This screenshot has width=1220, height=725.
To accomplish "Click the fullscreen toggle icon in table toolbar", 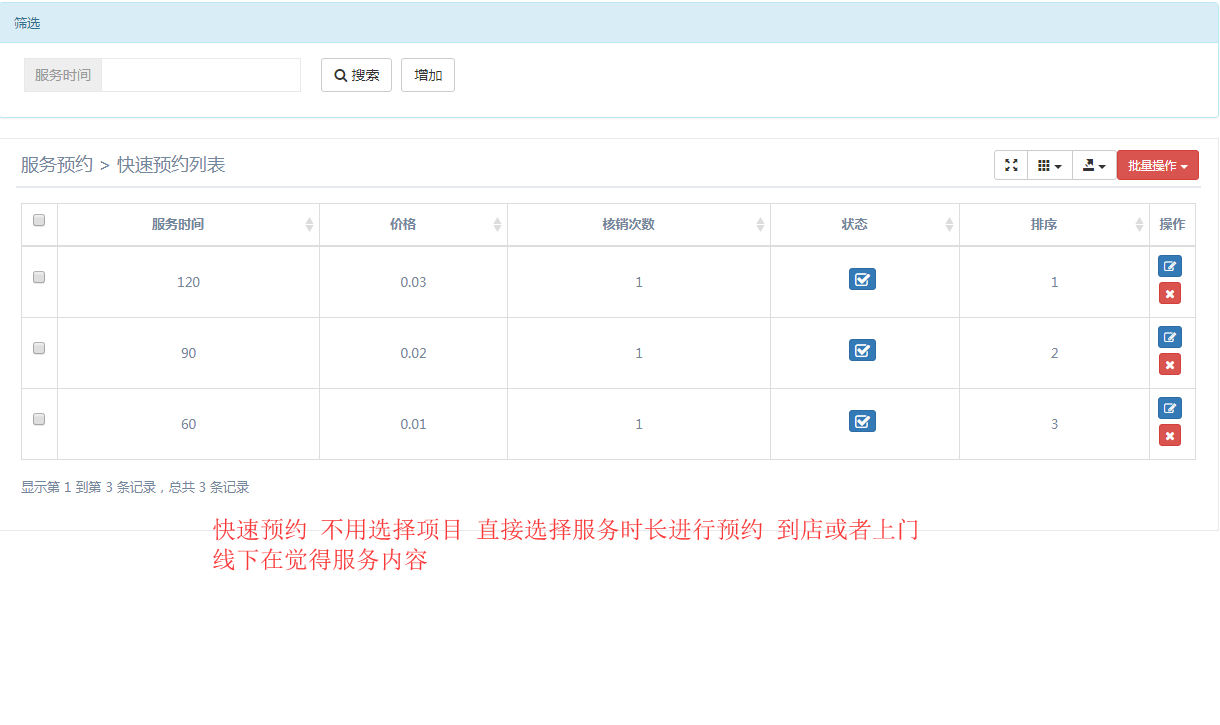I will [x=1011, y=165].
